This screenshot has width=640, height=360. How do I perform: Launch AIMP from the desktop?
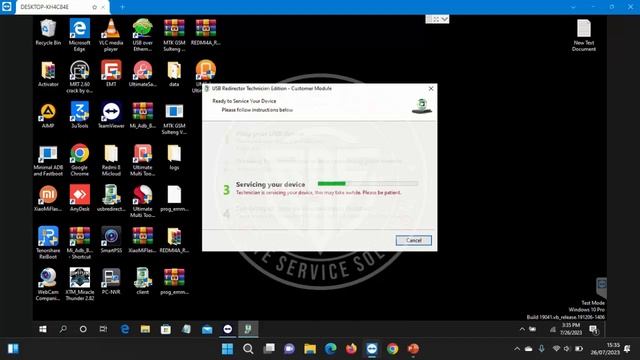pyautogui.click(x=48, y=116)
